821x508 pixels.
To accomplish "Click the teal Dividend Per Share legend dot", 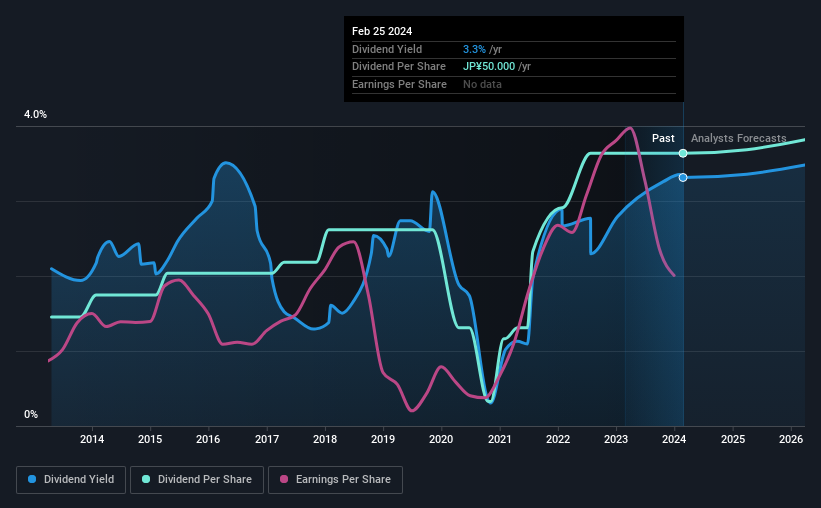I will (146, 479).
